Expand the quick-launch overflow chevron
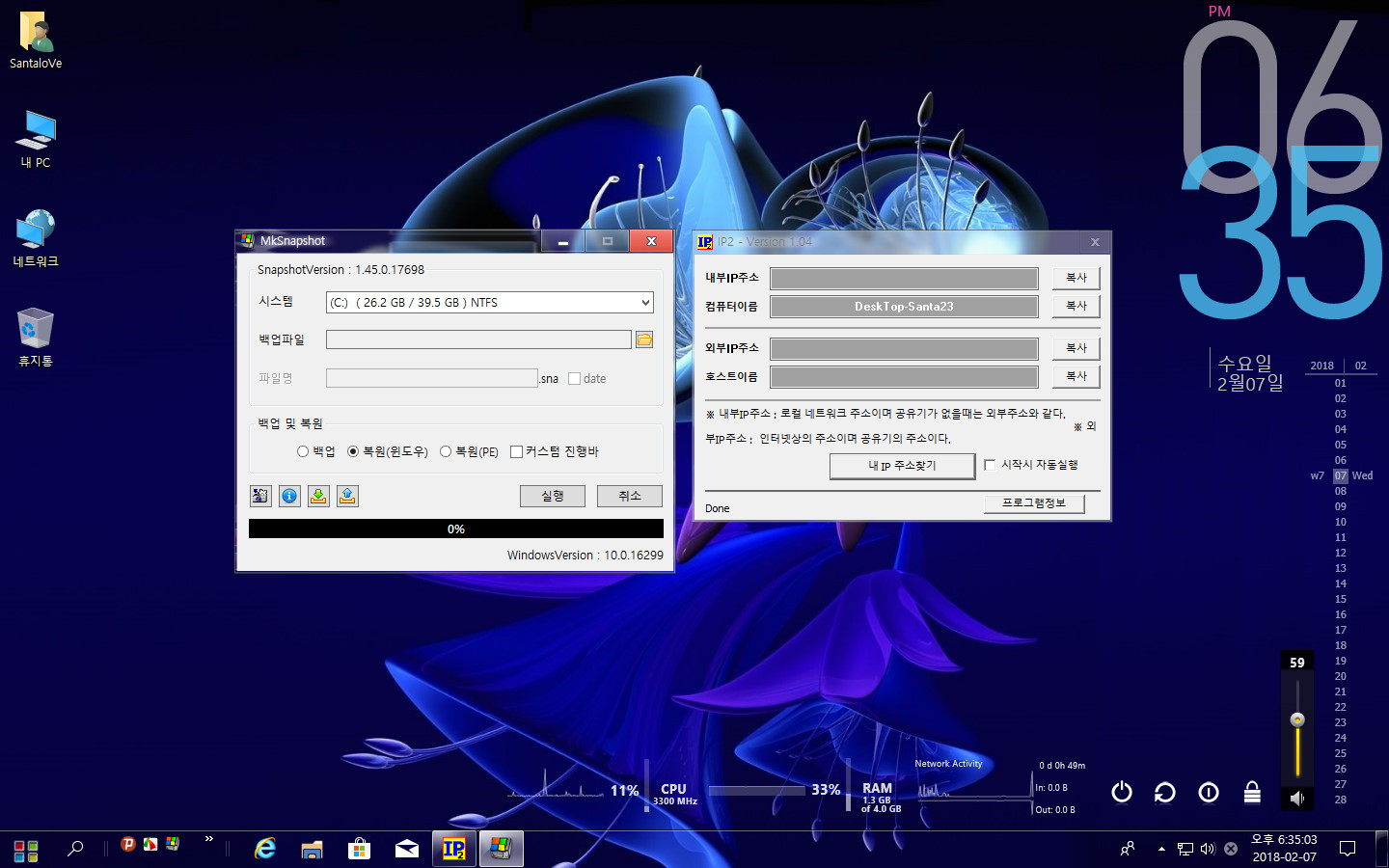The image size is (1389, 868). 208,839
